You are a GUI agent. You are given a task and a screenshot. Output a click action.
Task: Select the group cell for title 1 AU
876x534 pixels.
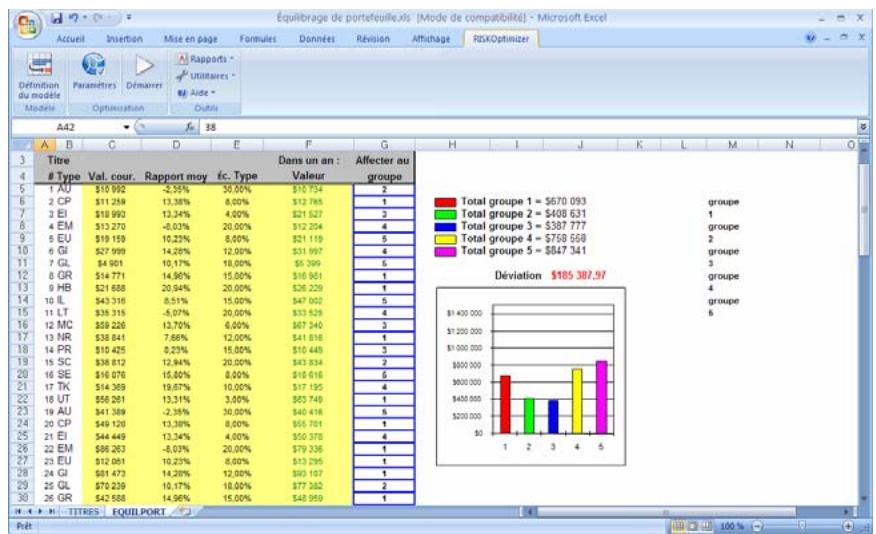[384, 189]
